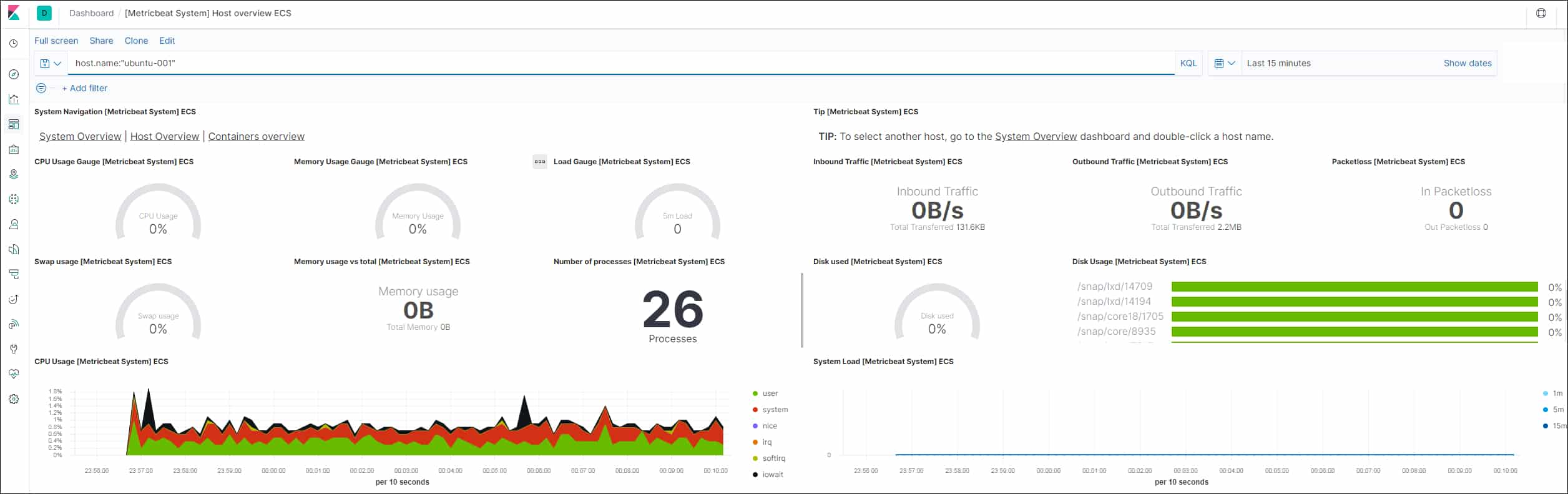Click the host.name query input field

618,63
